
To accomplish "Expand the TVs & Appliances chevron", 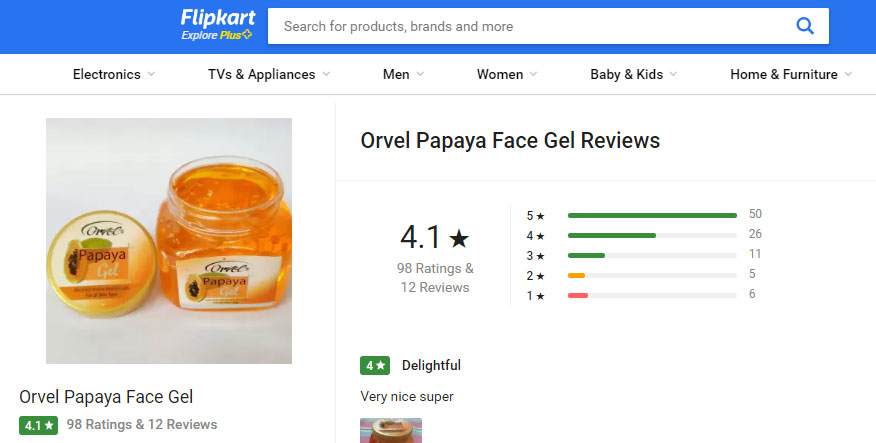I will [x=326, y=74].
